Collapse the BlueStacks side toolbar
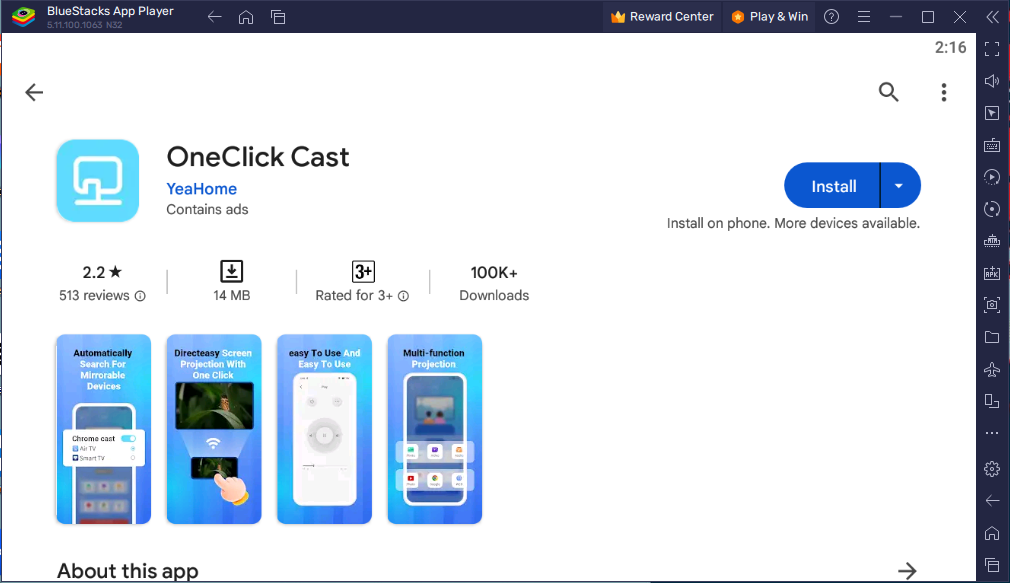The width and height of the screenshot is (1010, 583). pyautogui.click(x=993, y=17)
